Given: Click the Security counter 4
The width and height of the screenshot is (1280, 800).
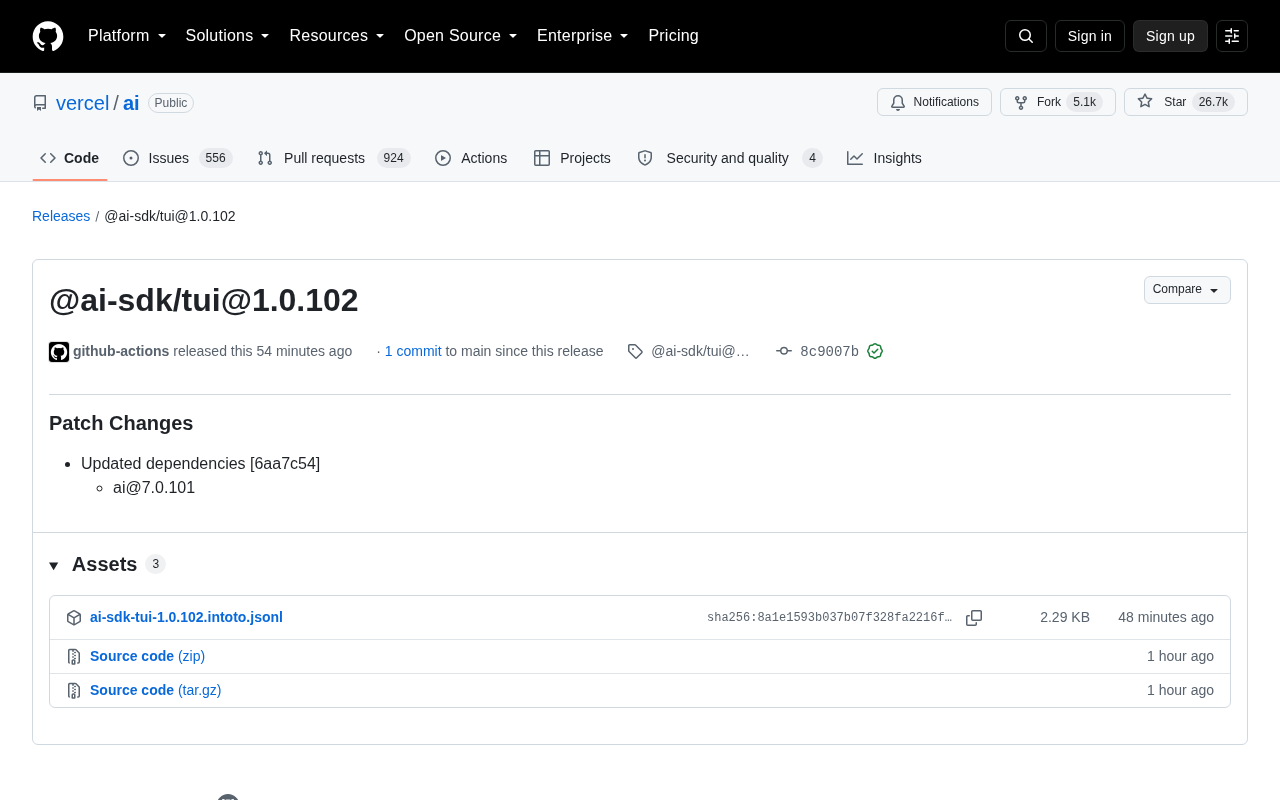Looking at the screenshot, I should [812, 158].
